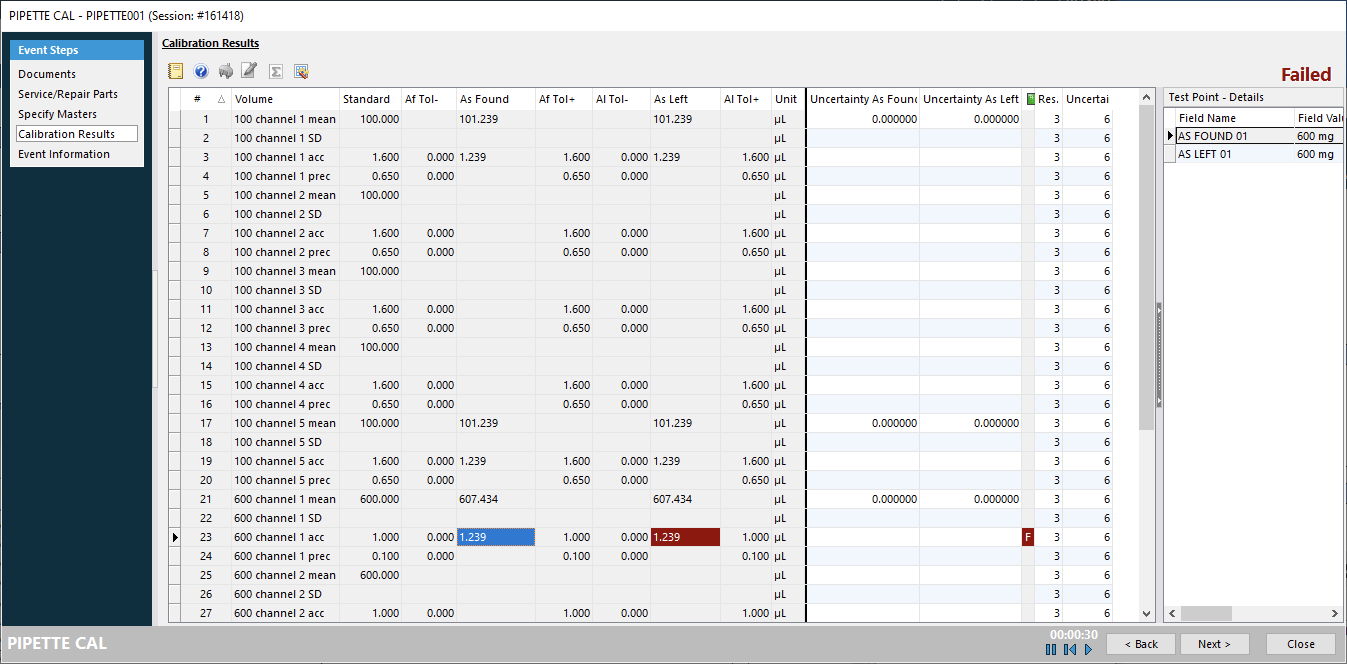
Task: Click the blue help question mark icon
Action: pyautogui.click(x=201, y=71)
